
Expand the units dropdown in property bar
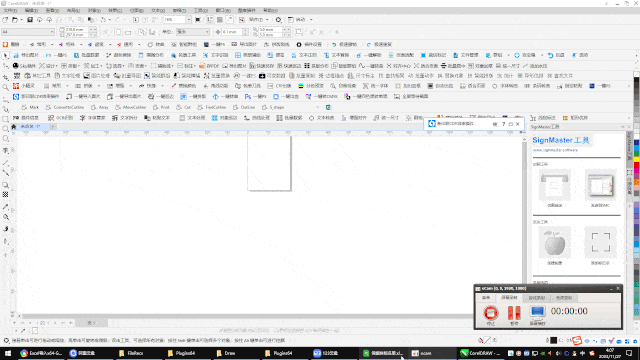pyautogui.click(x=207, y=32)
